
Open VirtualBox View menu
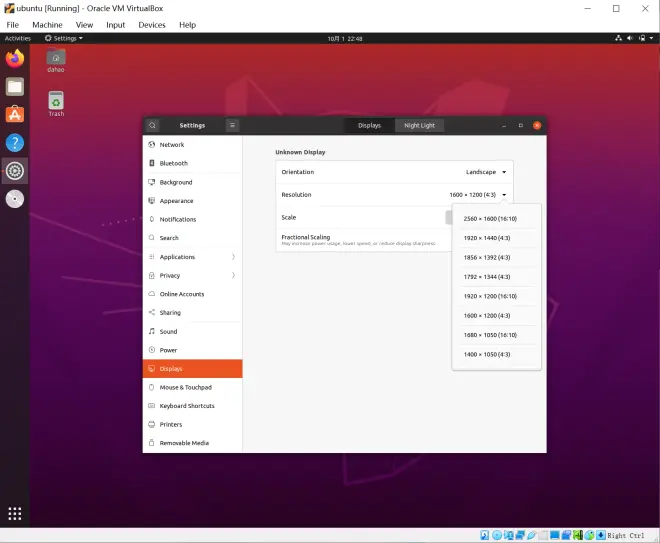point(84,25)
